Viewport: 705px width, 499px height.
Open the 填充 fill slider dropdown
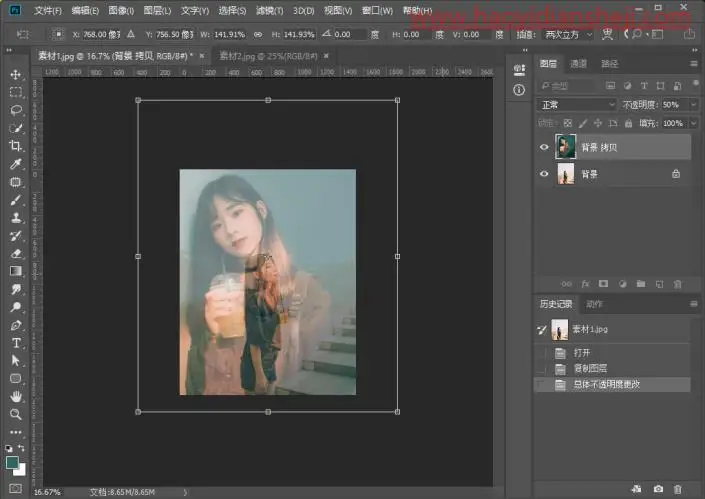[x=694, y=123]
